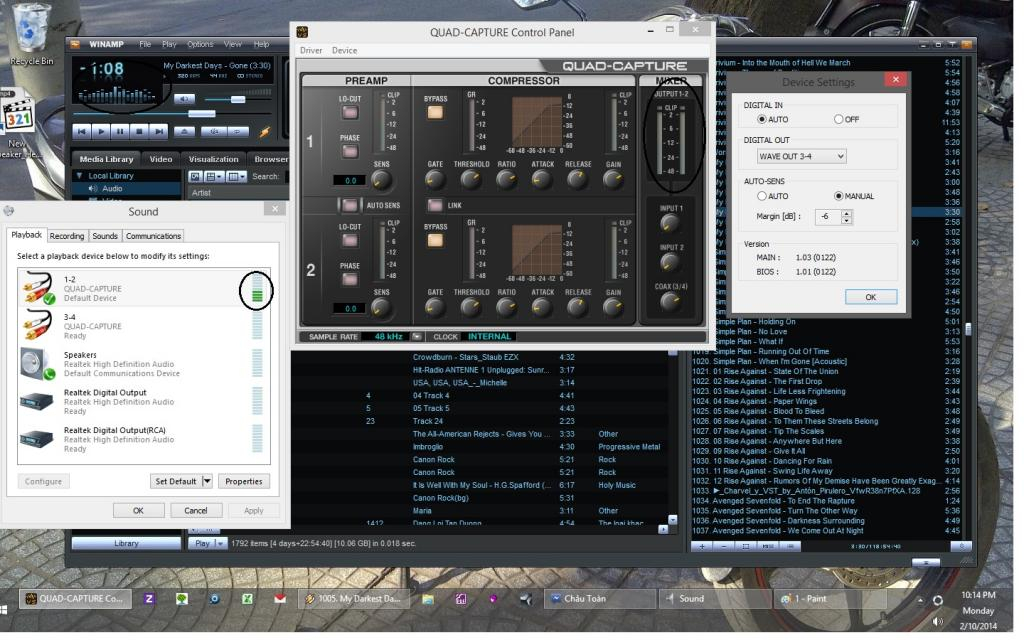Open third library columns layout dropdown
Viewport: 1024px width, 640px height.
[x=236, y=176]
